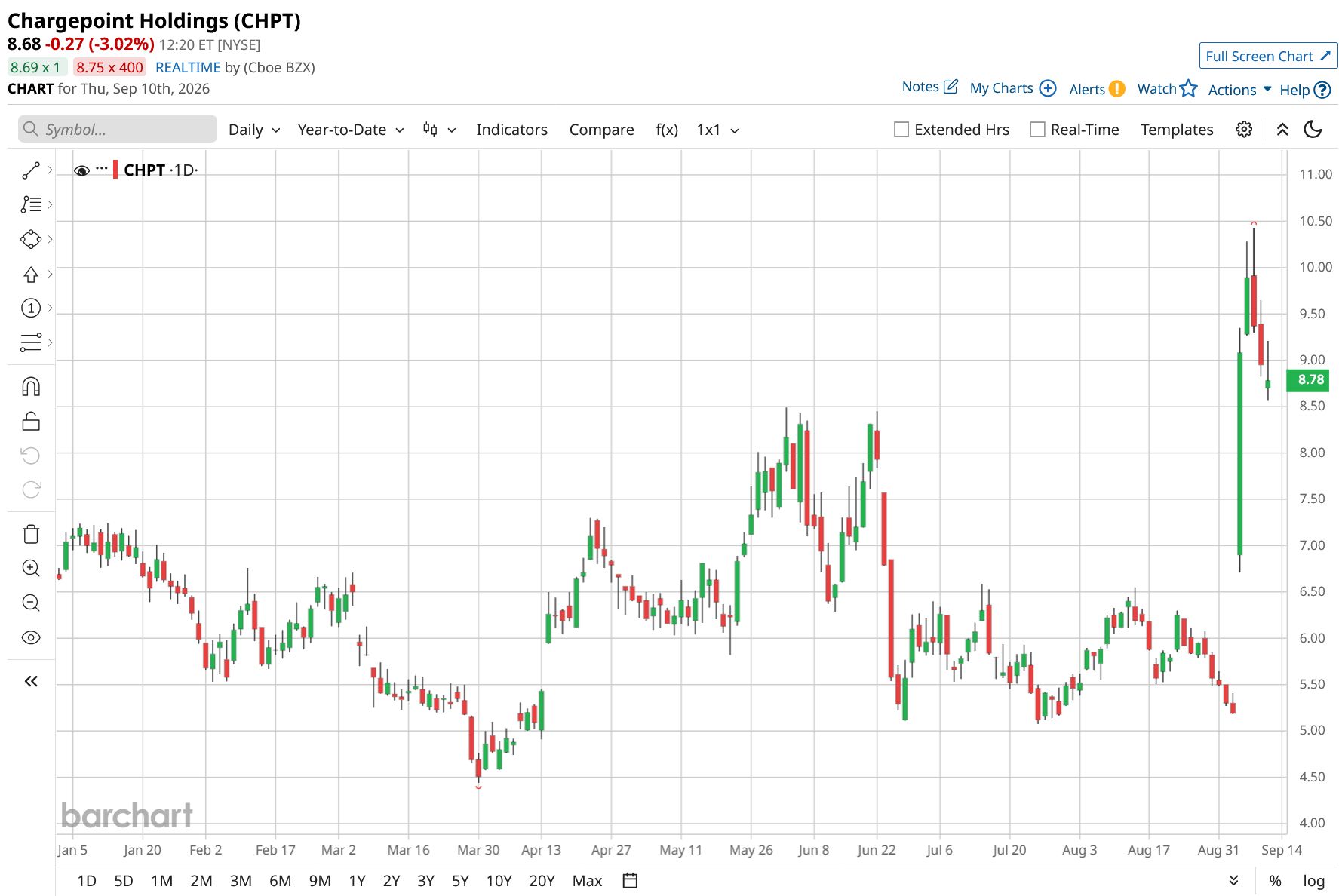Screen dimensions: 1339x896
Task: Click the lock drawings icon
Action: (31, 421)
